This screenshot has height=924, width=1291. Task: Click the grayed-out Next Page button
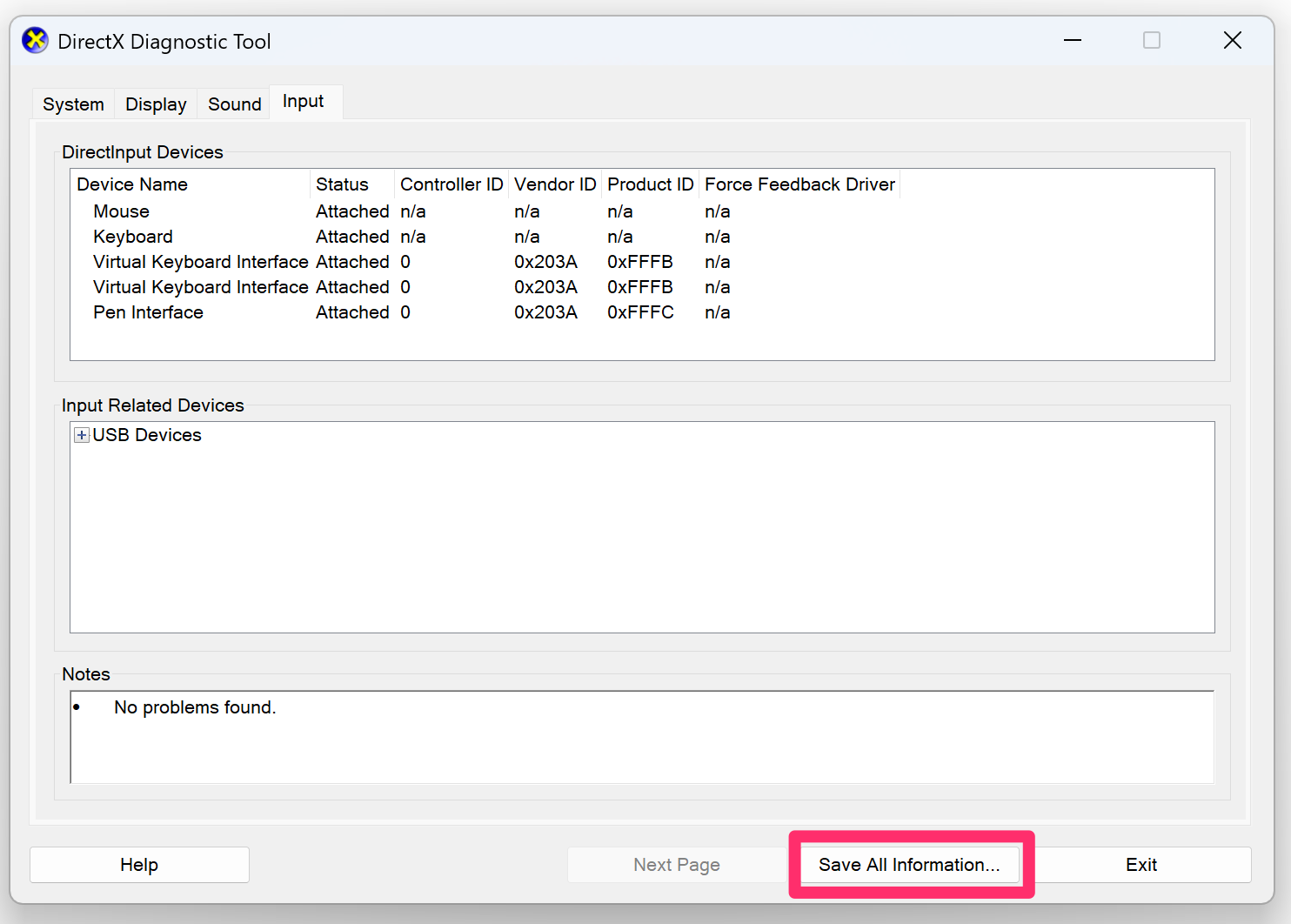[x=677, y=864]
